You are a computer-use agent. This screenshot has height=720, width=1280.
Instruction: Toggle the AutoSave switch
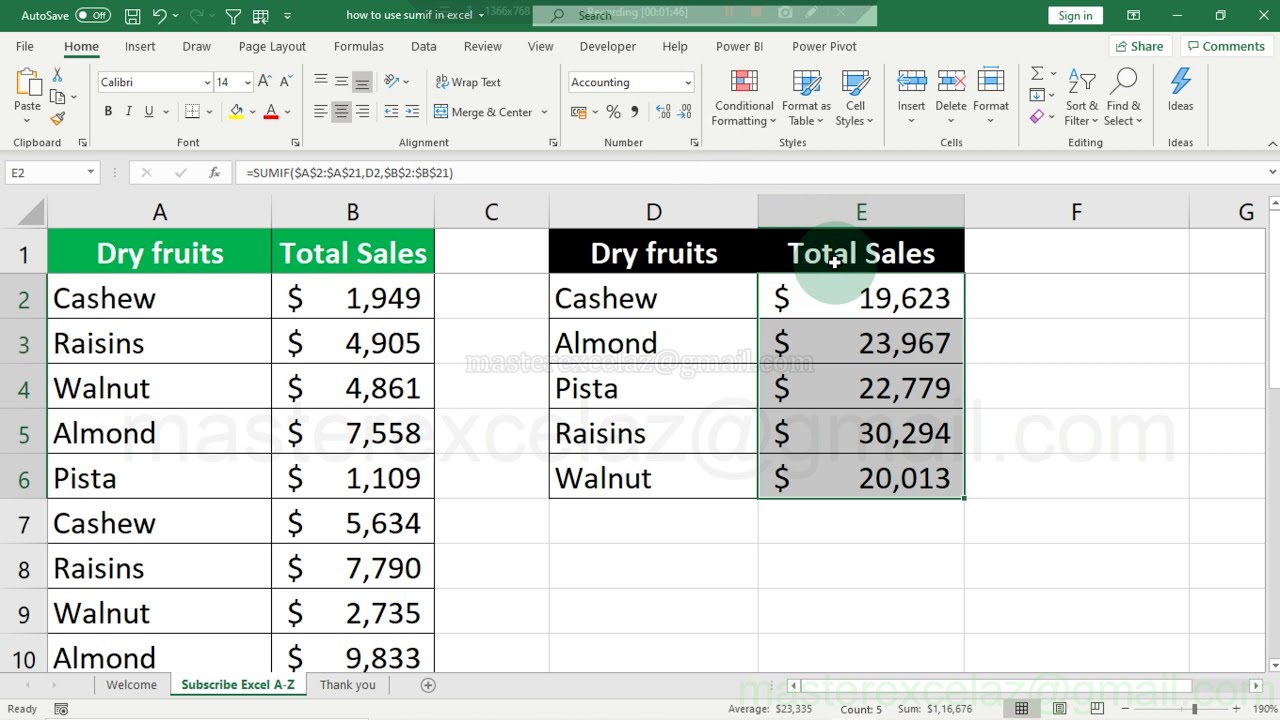93,16
